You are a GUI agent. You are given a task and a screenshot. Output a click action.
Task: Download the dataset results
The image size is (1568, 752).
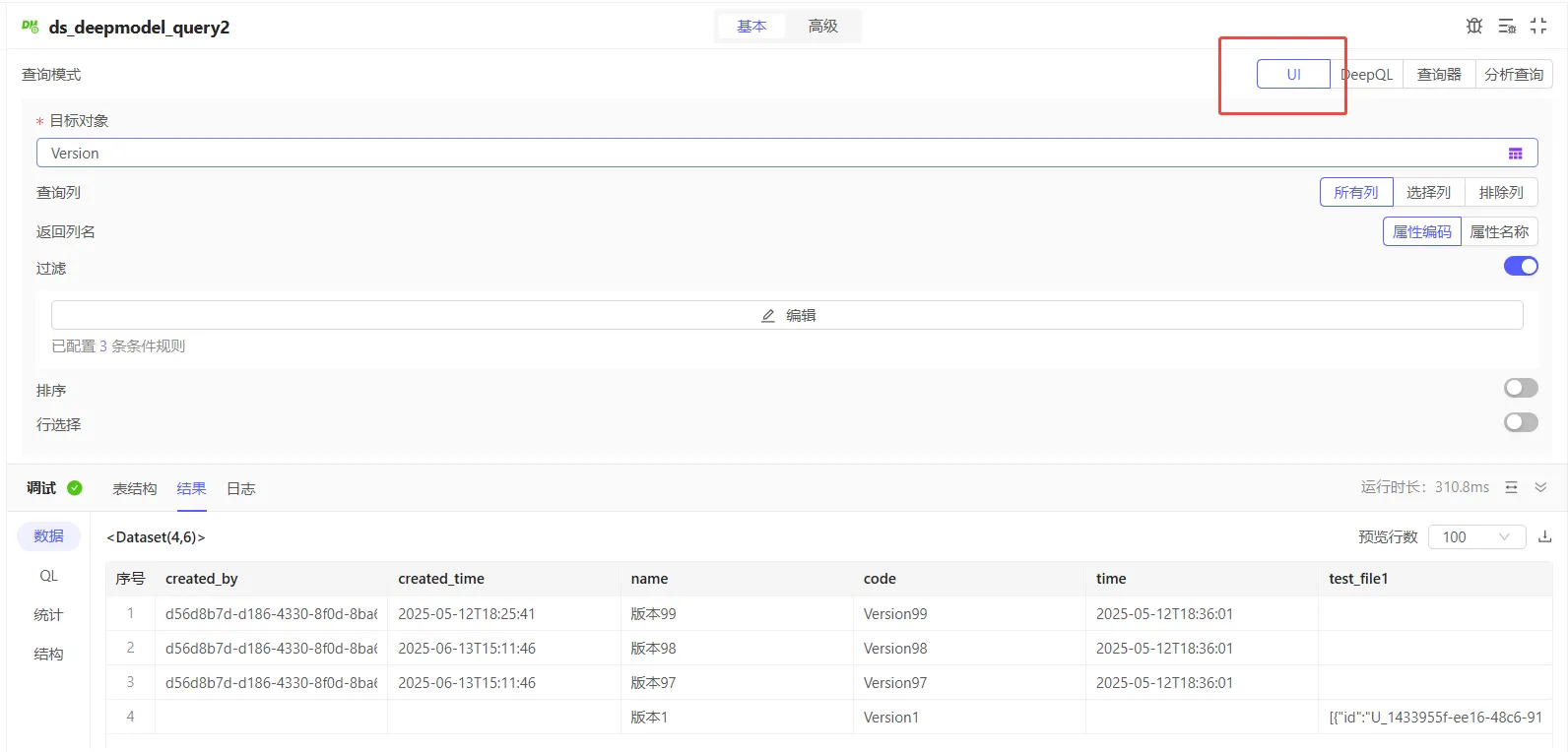[1544, 536]
